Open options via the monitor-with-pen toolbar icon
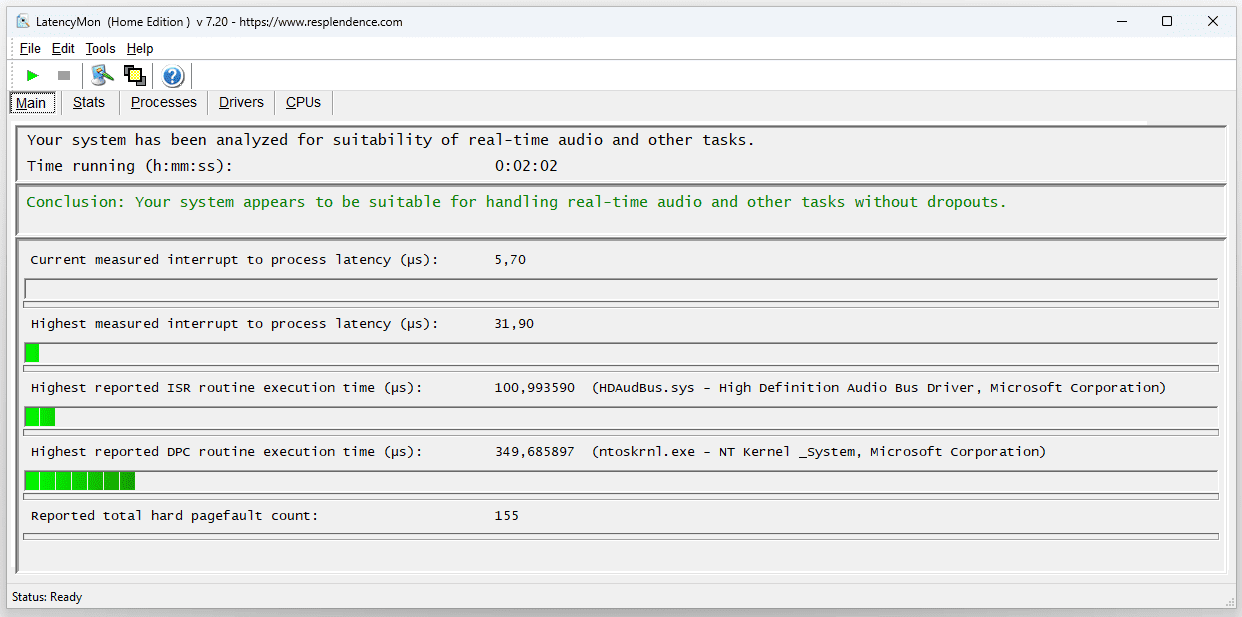 [101, 76]
